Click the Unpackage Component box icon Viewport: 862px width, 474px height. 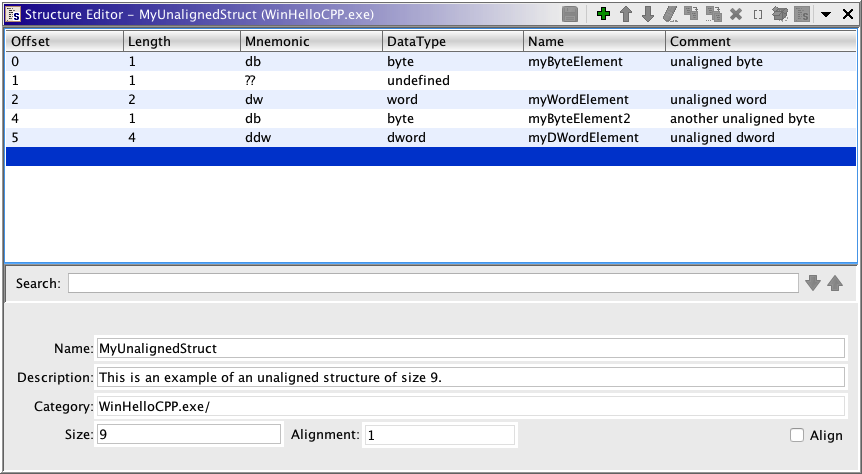[780, 14]
